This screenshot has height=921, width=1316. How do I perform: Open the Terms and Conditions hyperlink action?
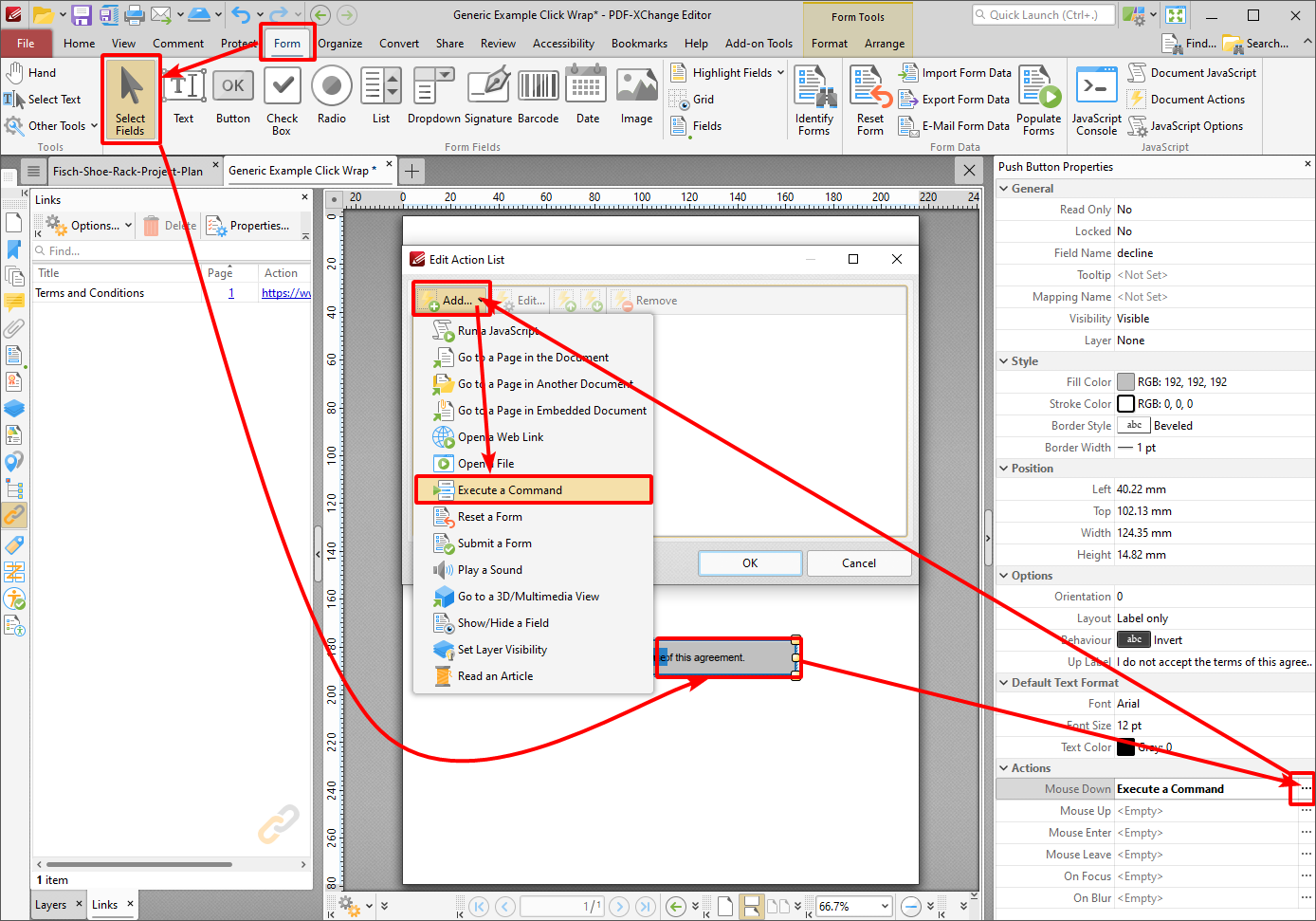(286, 292)
